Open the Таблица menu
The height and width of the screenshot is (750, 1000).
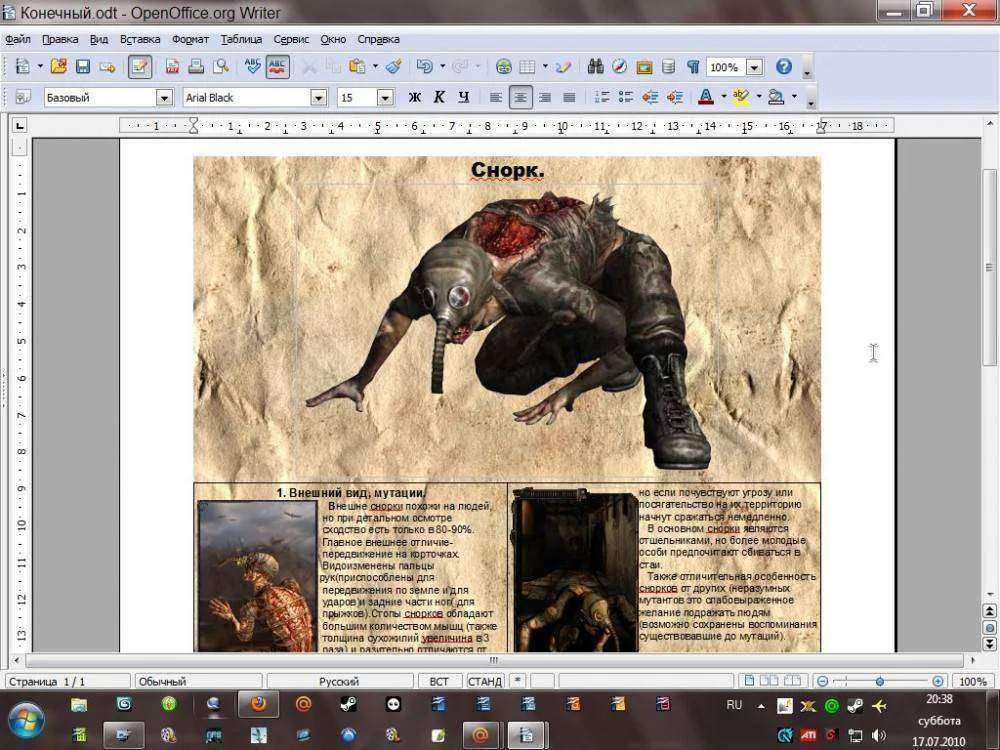tap(241, 39)
